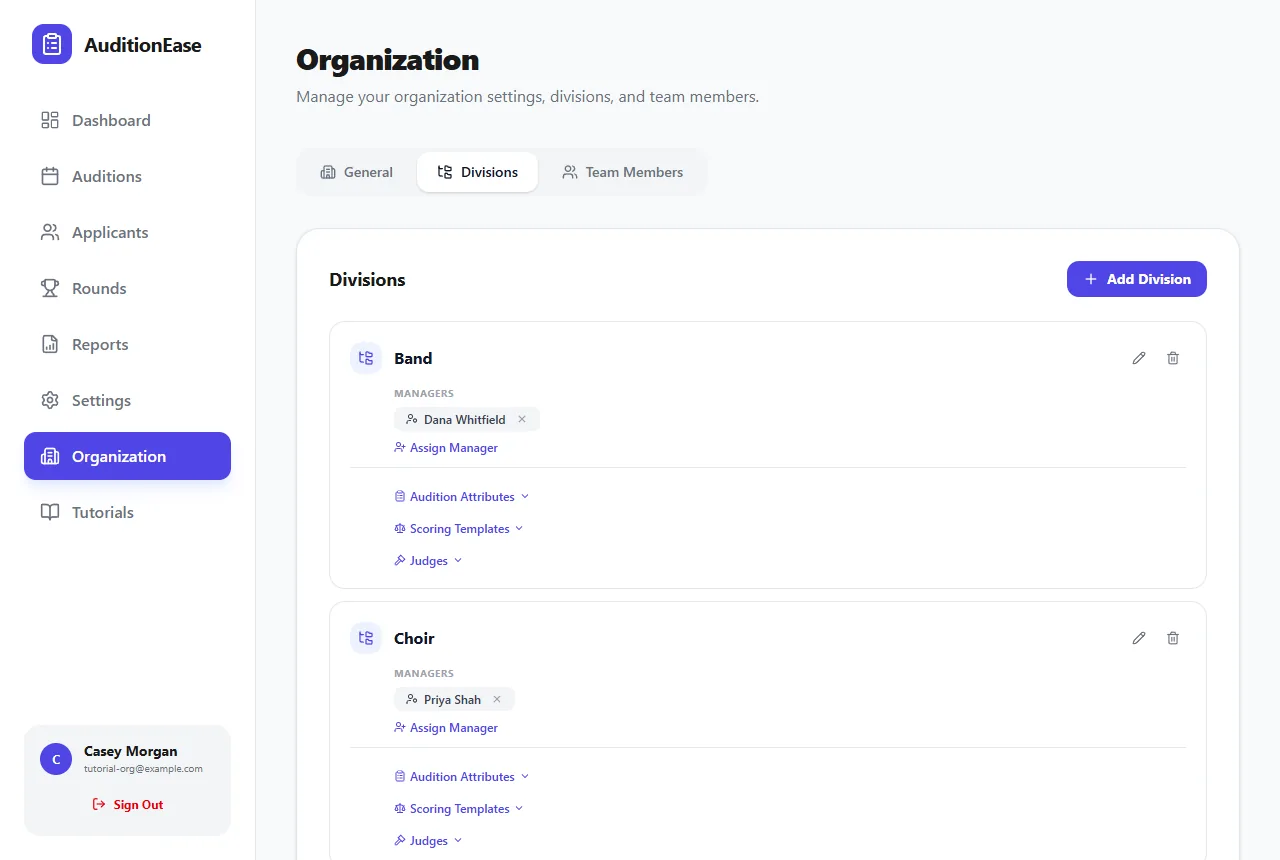Viewport: 1280px width, 860px height.
Task: Expand Audition Attributes for Choir
Action: [x=462, y=777]
